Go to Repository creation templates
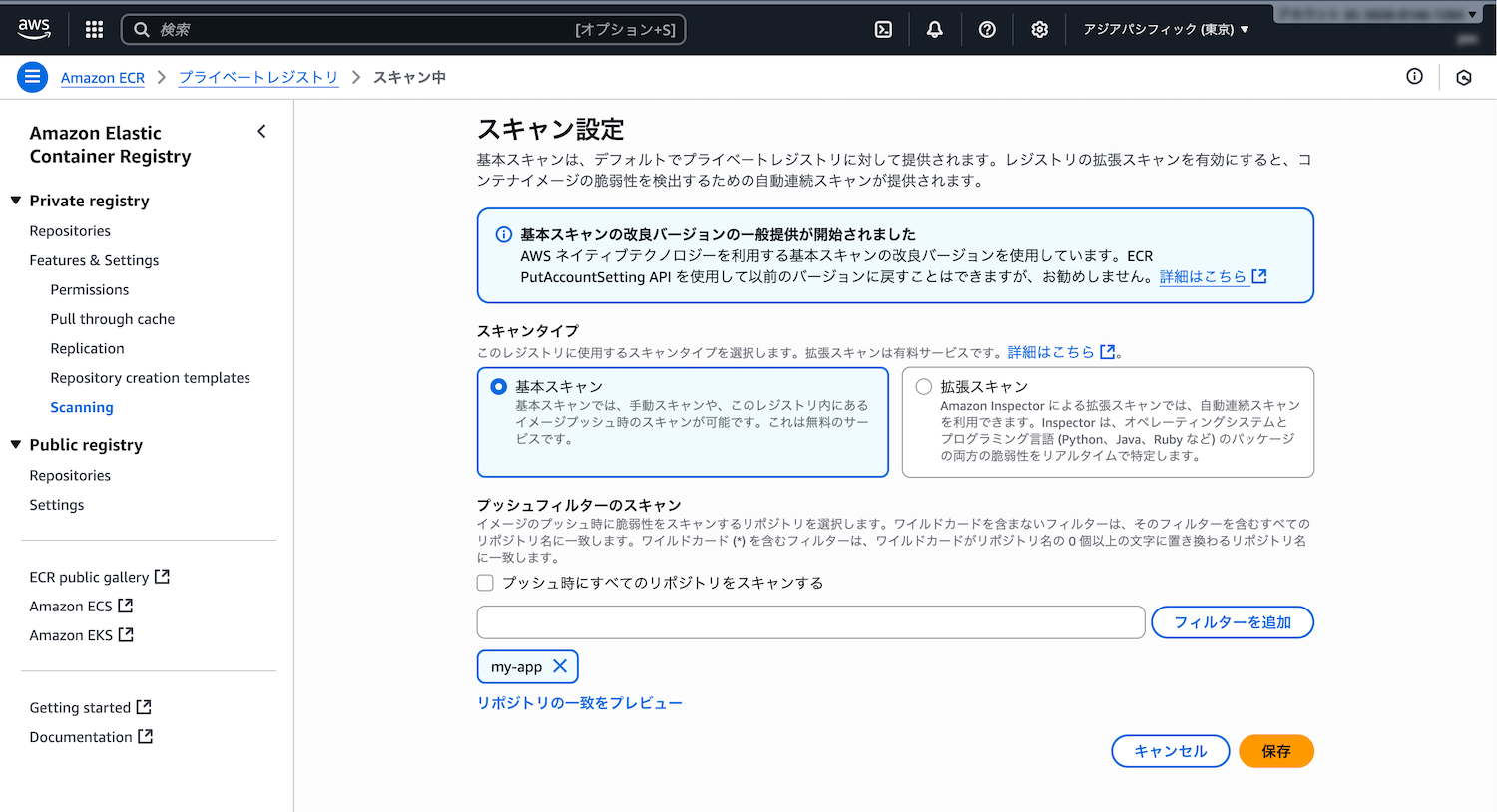Viewport: 1497px width, 812px height. [150, 378]
